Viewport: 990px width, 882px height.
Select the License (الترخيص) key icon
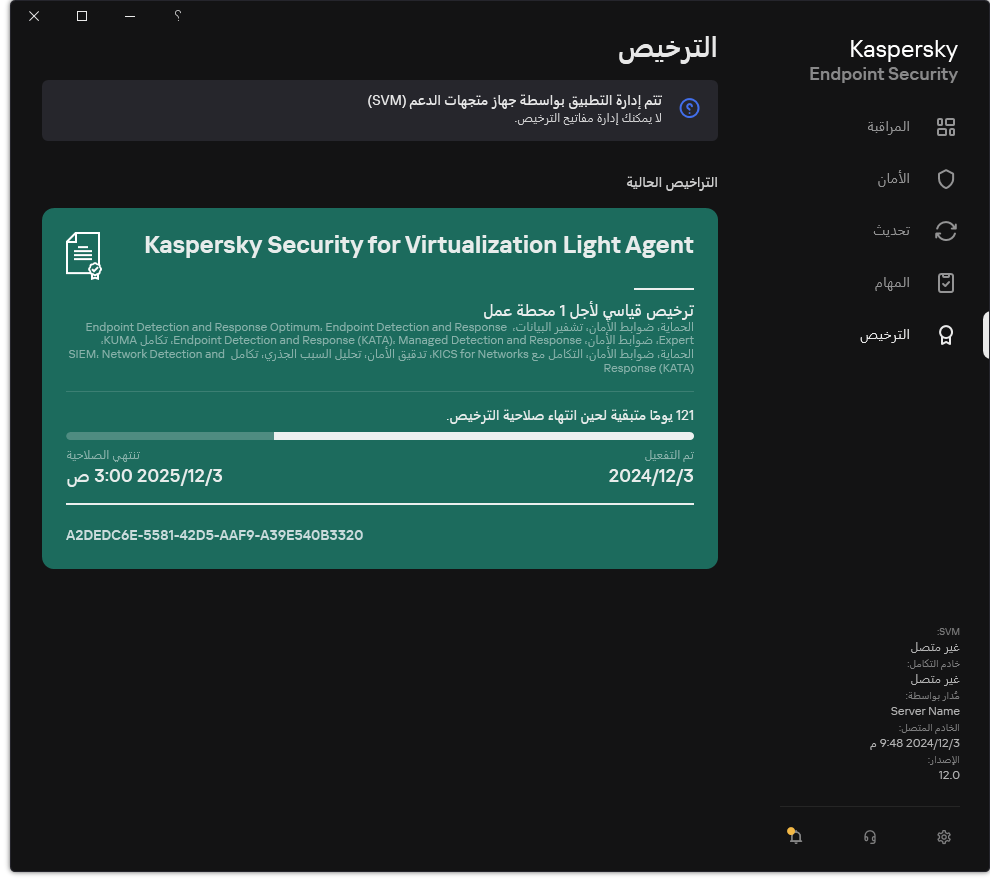(945, 335)
